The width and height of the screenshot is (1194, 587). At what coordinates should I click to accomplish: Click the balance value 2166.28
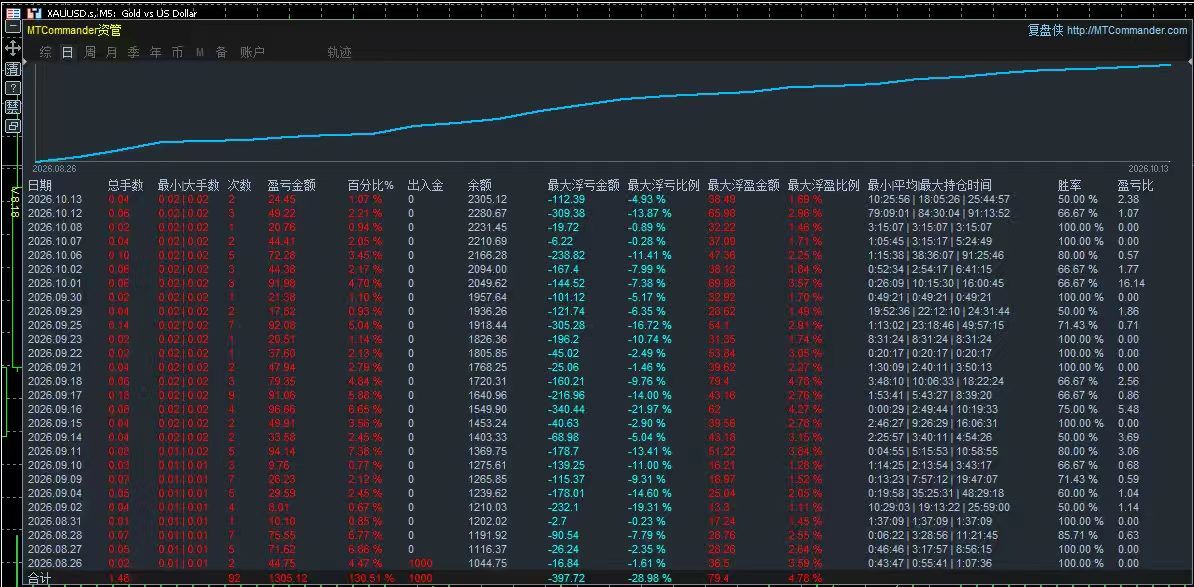[x=487, y=255]
